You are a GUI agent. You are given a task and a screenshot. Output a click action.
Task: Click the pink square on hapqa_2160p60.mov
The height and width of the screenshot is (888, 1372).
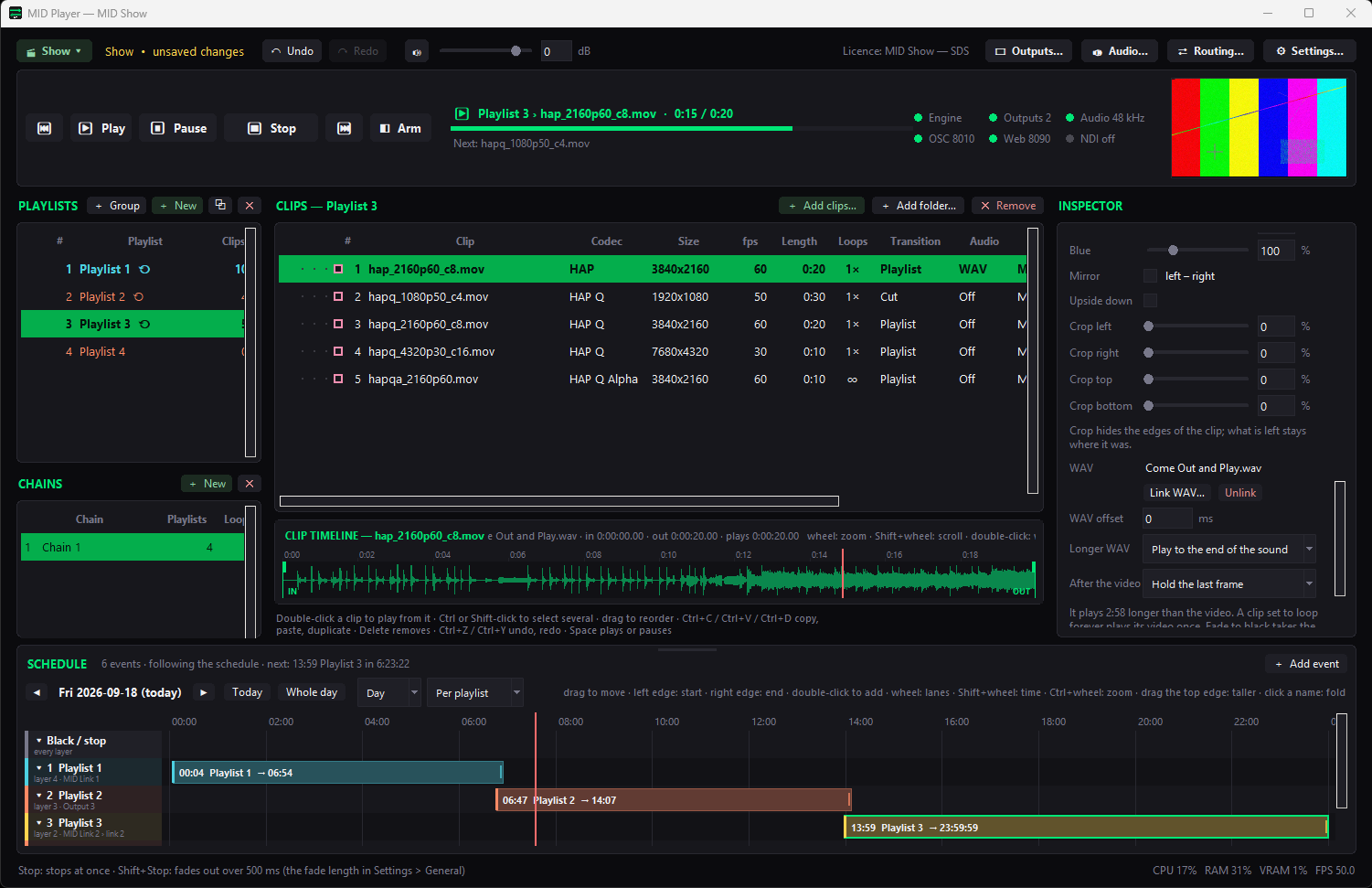[338, 380]
